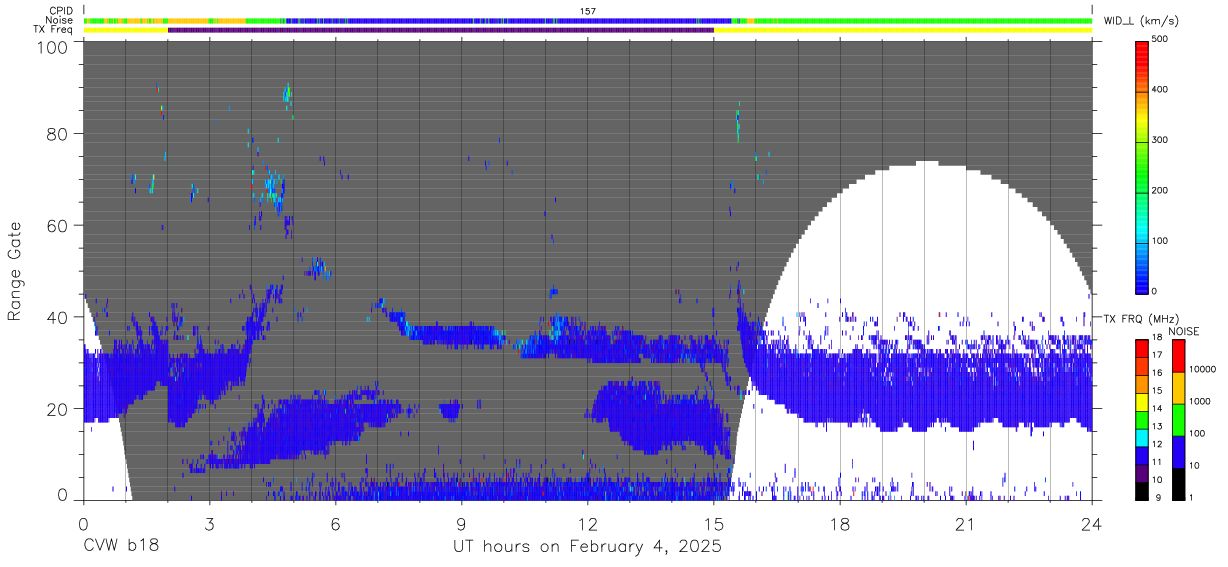Screen dimensions: 1228x567
Task: Pick the green swatch in the NOISE legend
Action: coord(1177,419)
